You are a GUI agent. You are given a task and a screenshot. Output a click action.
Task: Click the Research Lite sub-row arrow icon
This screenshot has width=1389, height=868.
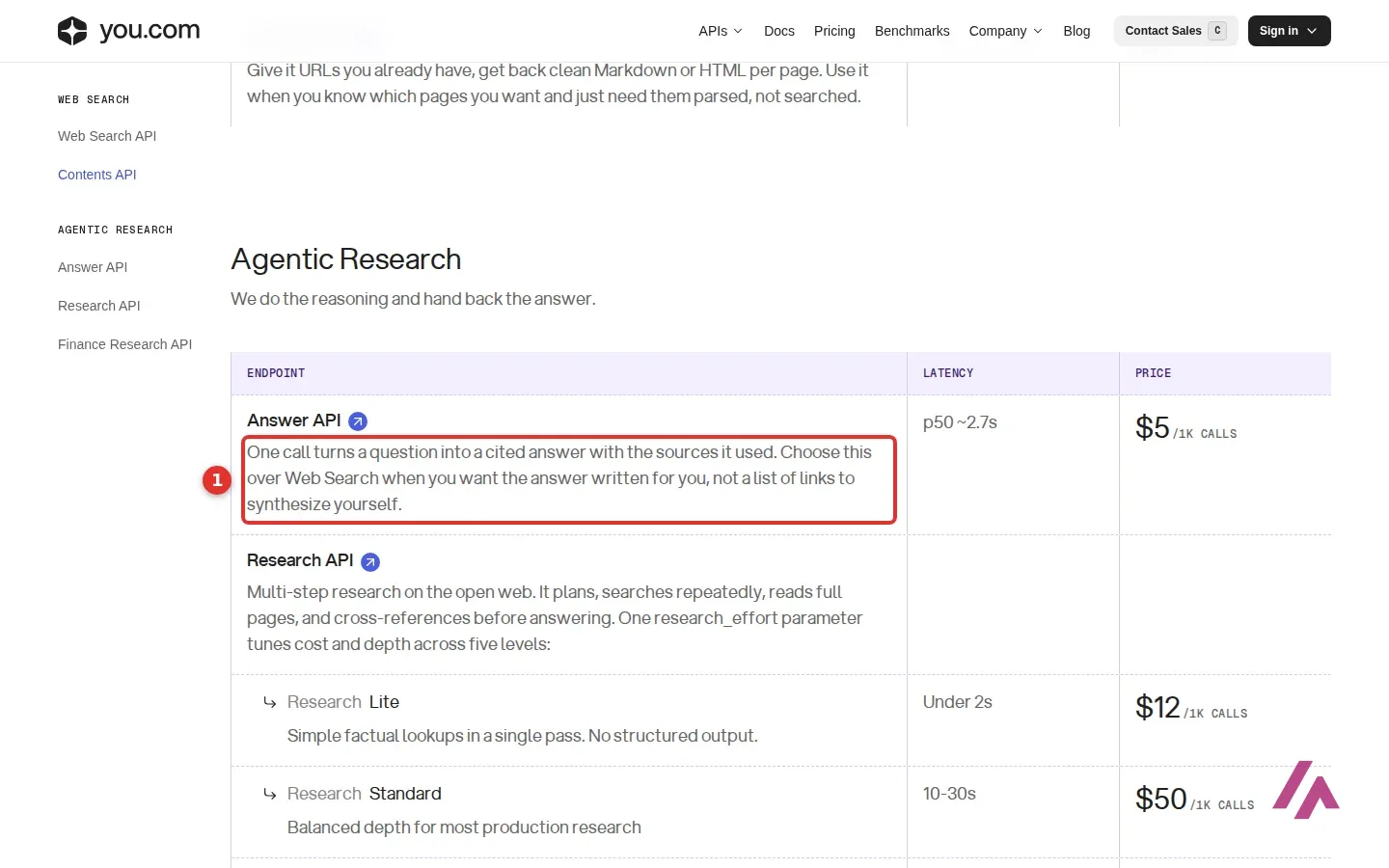pyautogui.click(x=270, y=703)
